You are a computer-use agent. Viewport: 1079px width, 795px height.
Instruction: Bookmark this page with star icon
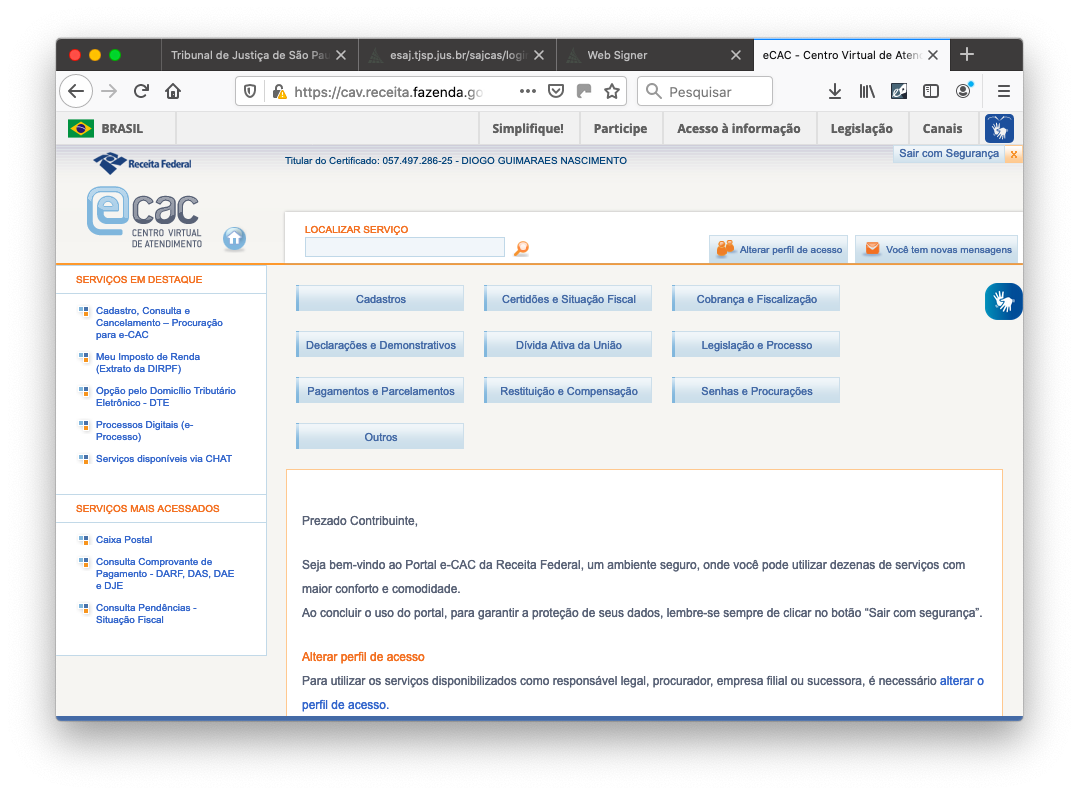pos(612,91)
